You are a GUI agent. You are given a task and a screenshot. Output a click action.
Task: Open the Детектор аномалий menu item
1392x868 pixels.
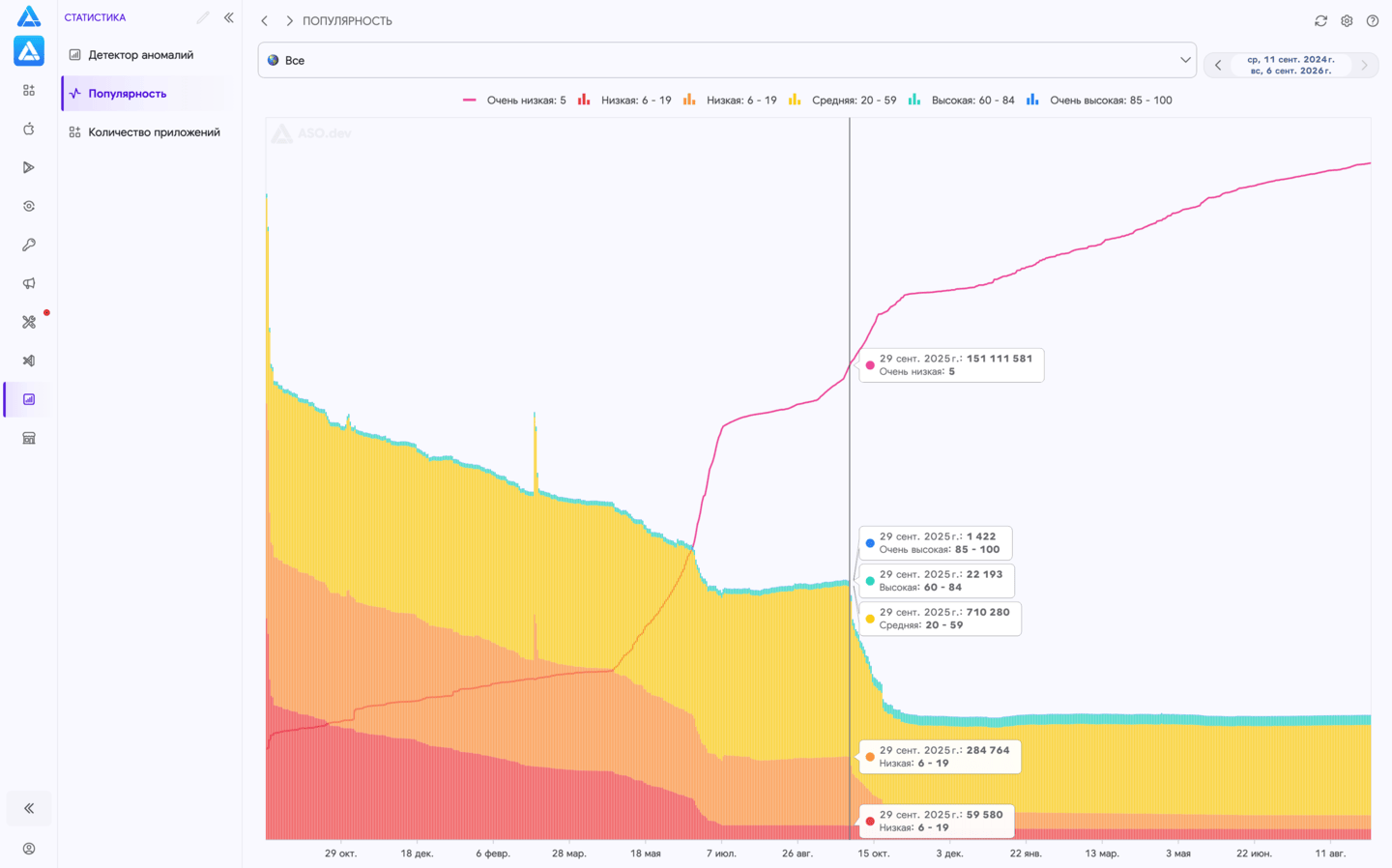[141, 55]
